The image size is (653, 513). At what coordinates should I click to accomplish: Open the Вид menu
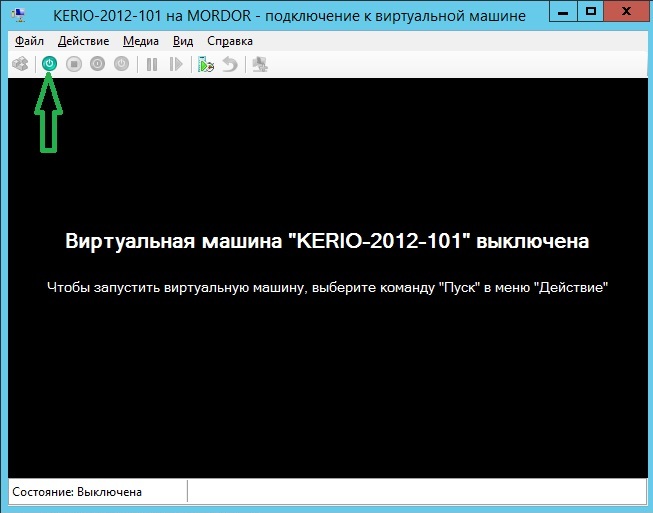183,41
